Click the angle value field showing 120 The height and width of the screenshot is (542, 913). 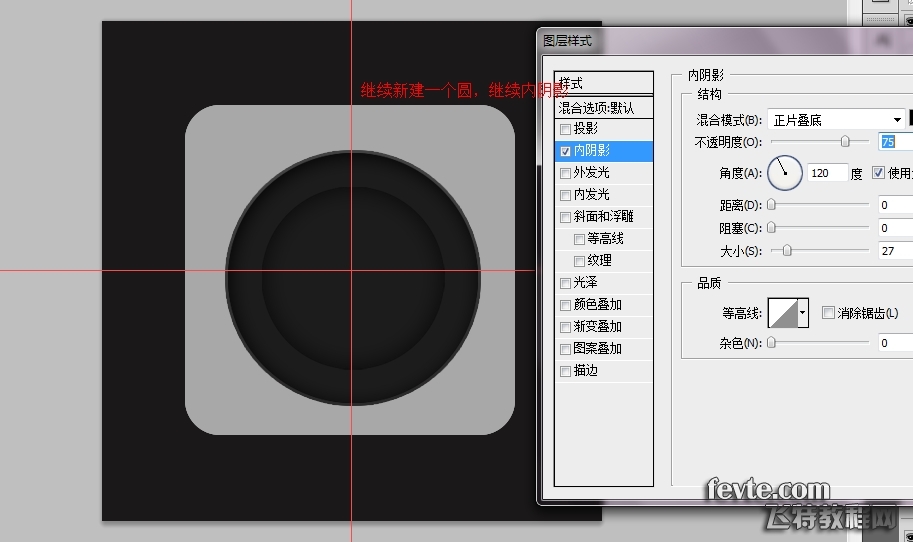pos(826,173)
